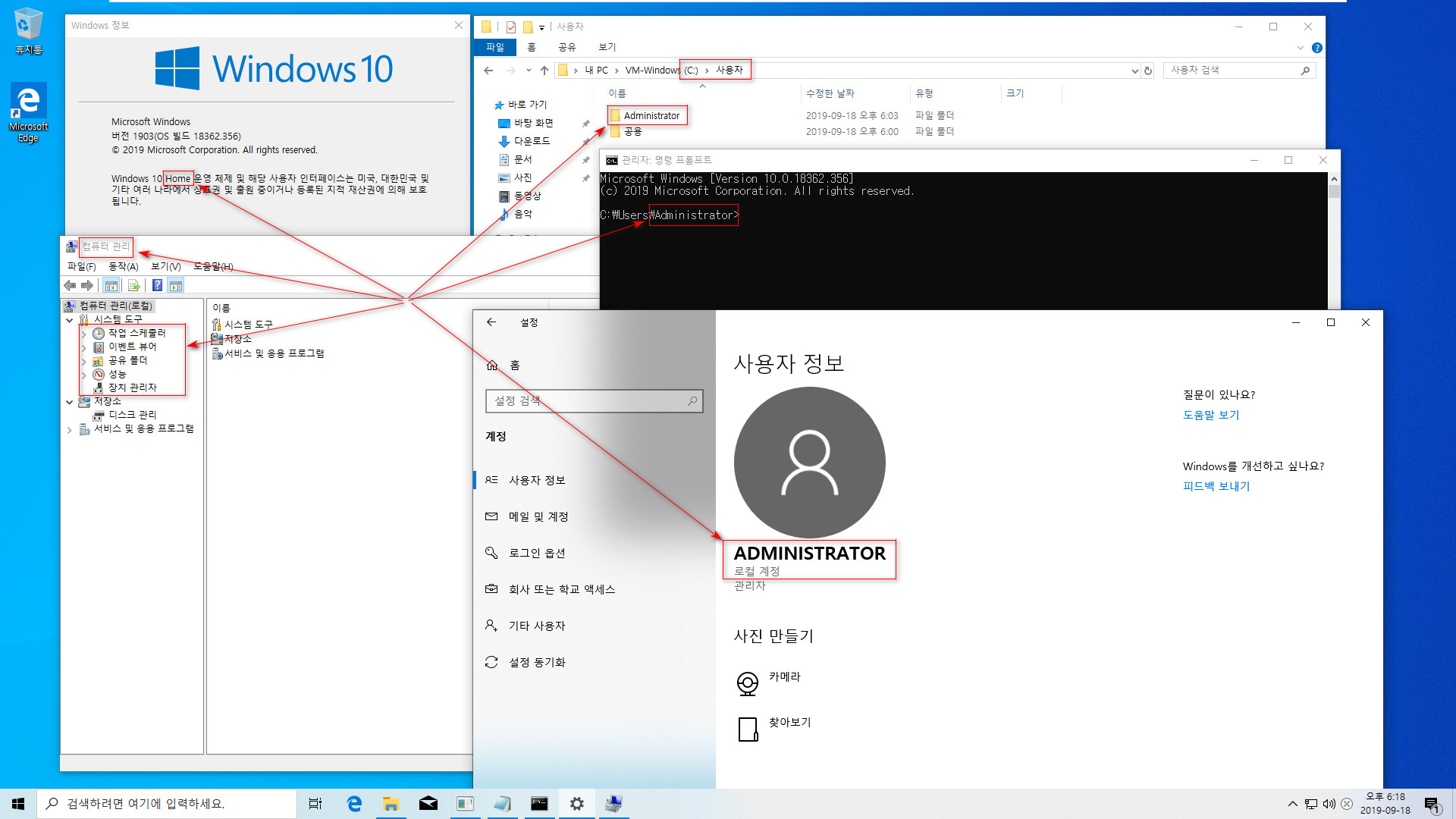Expand the Shared Folders tree node
The image size is (1456, 819).
pos(83,361)
